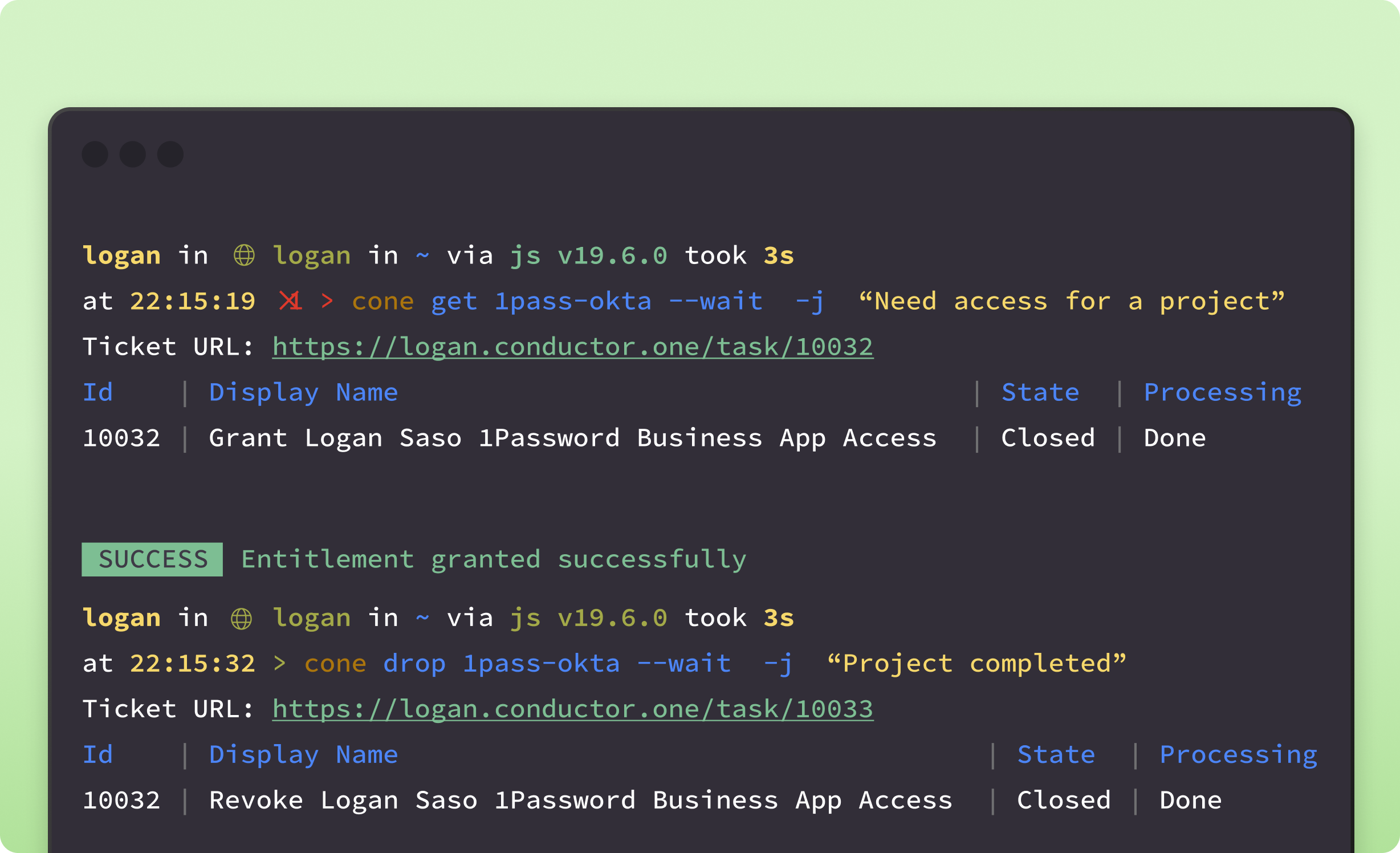Select the Closed state cell in the first table

(x=1048, y=437)
